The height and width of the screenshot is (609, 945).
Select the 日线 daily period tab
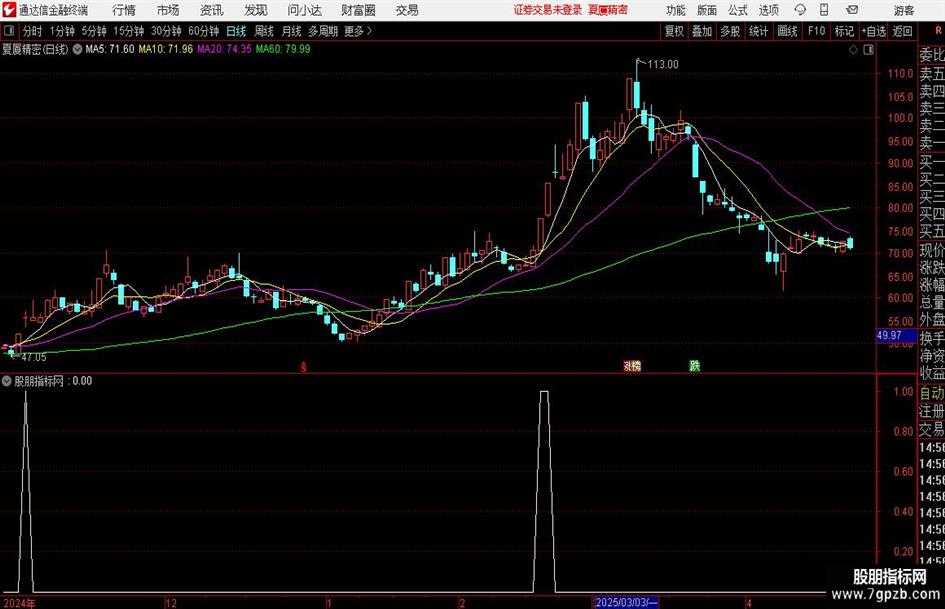[x=236, y=31]
